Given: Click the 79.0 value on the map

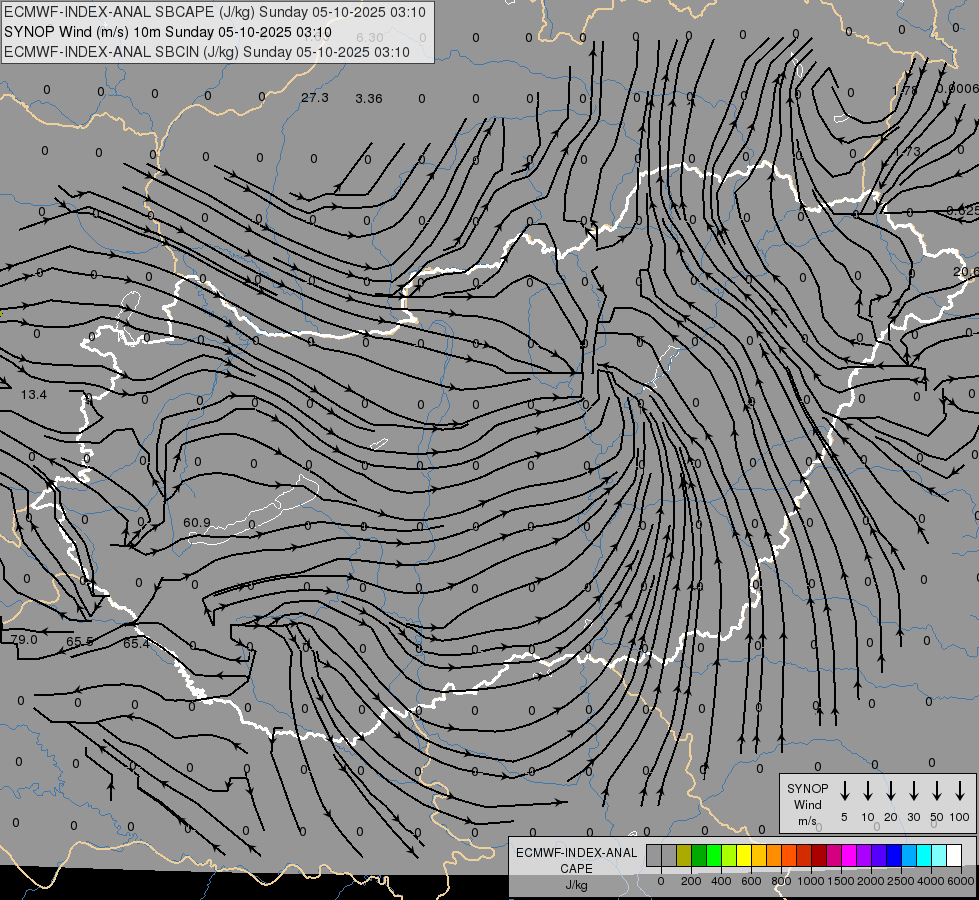Looking at the screenshot, I should tap(24, 640).
